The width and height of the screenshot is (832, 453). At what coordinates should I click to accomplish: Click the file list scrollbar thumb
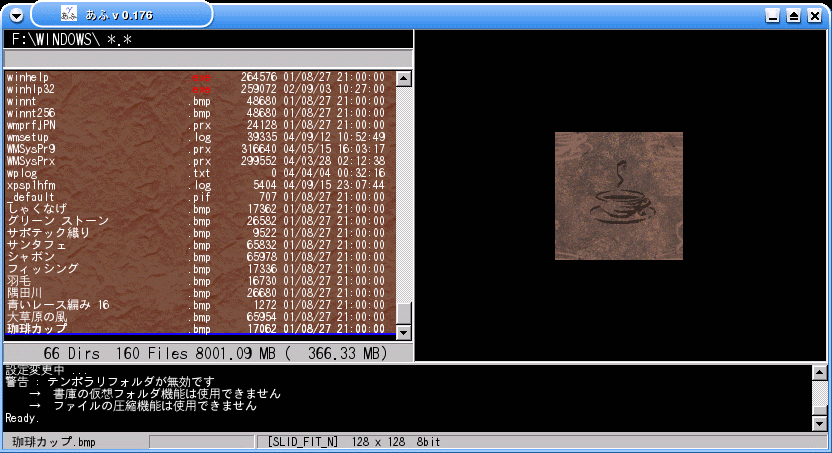(x=404, y=313)
